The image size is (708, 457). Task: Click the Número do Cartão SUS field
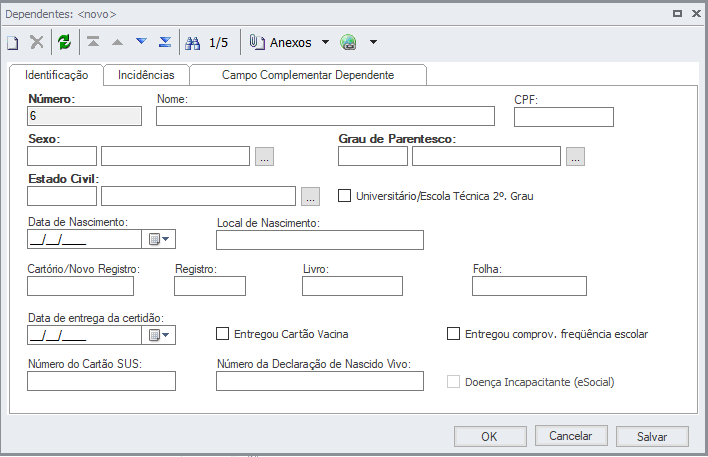pos(102,381)
